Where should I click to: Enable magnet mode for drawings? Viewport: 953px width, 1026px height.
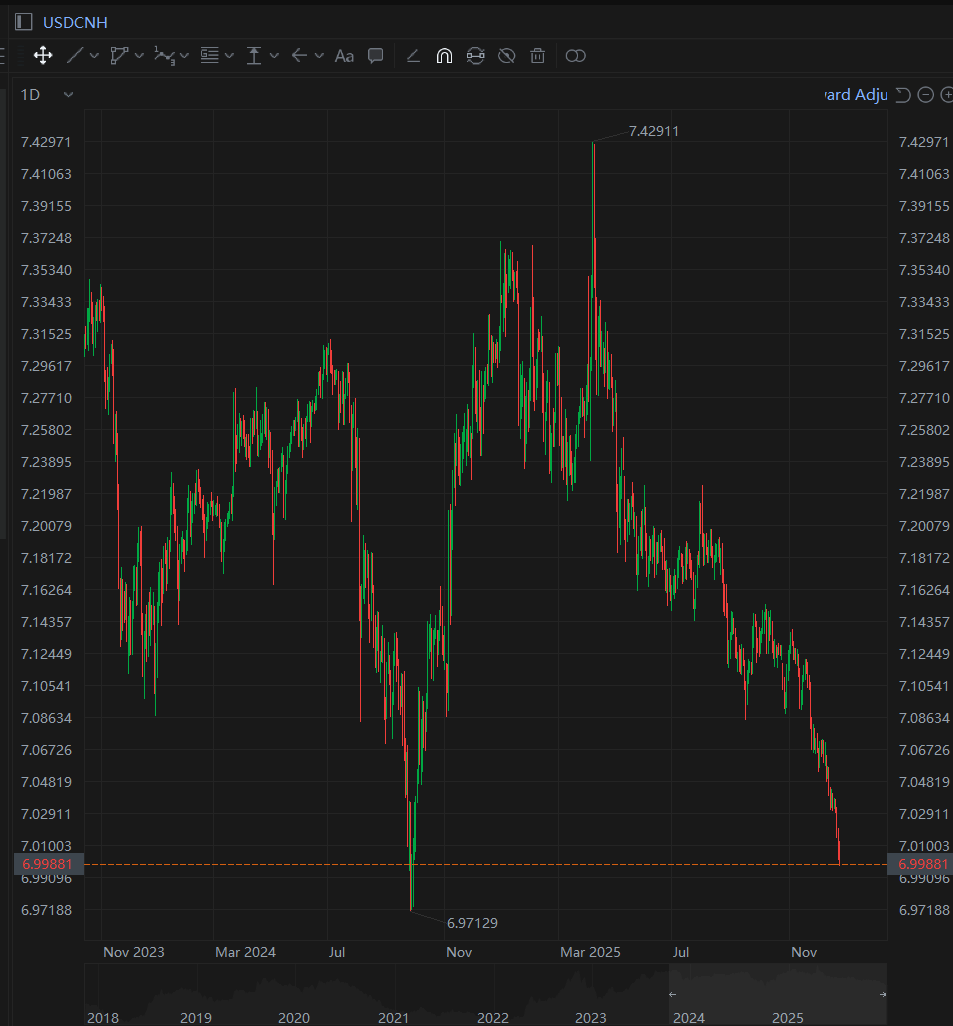[x=443, y=56]
